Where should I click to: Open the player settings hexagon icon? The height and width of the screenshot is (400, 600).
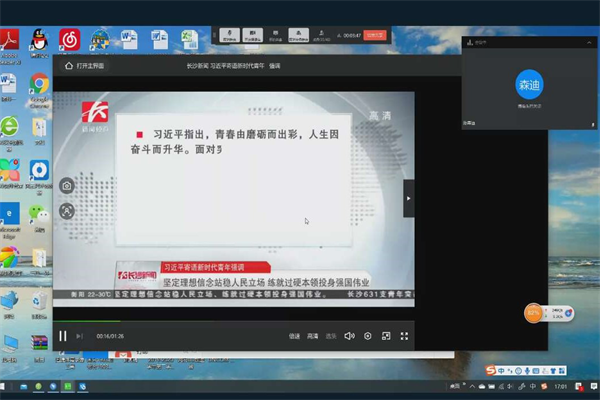368,336
